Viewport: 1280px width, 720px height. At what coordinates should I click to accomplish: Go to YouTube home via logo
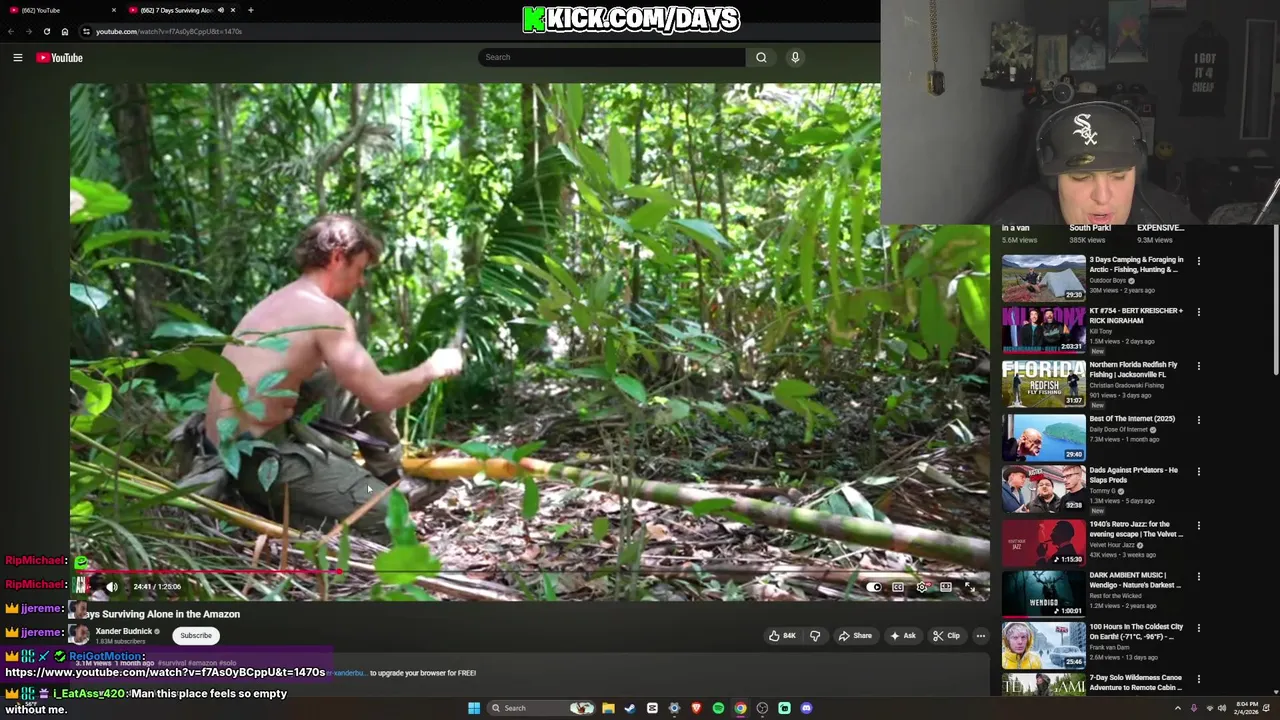(59, 57)
